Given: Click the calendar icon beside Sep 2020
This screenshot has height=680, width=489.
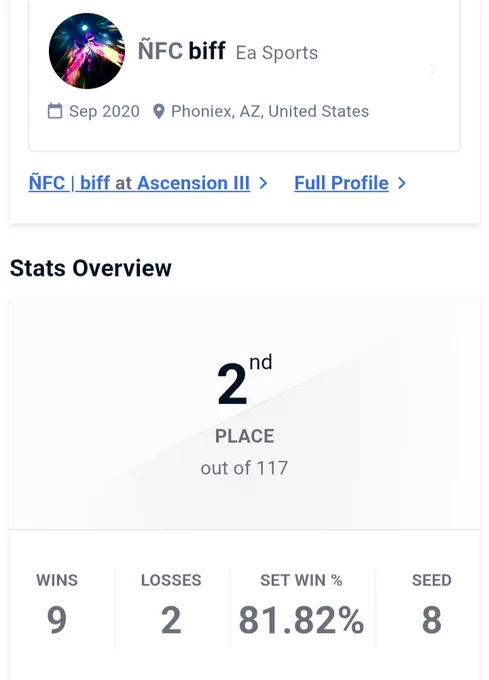Looking at the screenshot, I should pos(55,111).
